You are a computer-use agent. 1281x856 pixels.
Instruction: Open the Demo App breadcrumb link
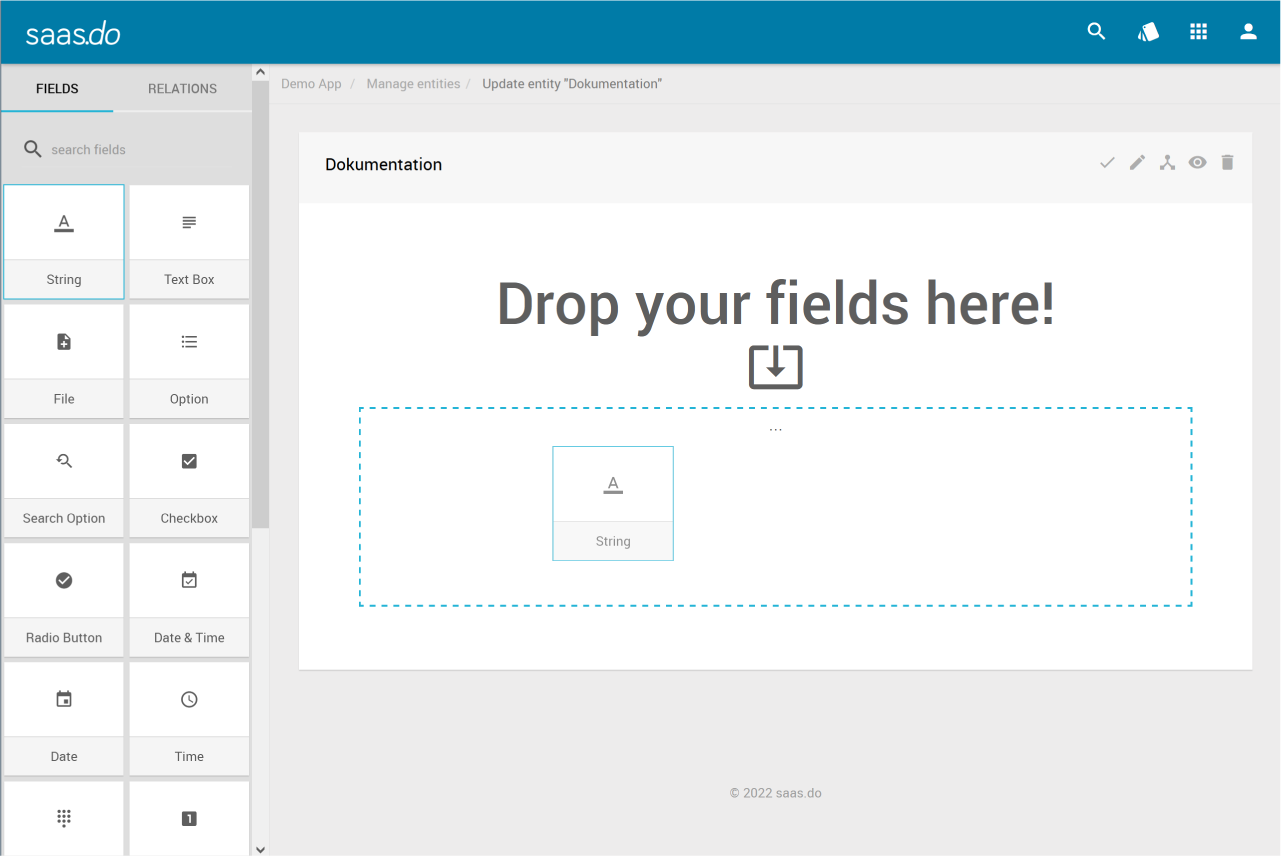tap(311, 84)
